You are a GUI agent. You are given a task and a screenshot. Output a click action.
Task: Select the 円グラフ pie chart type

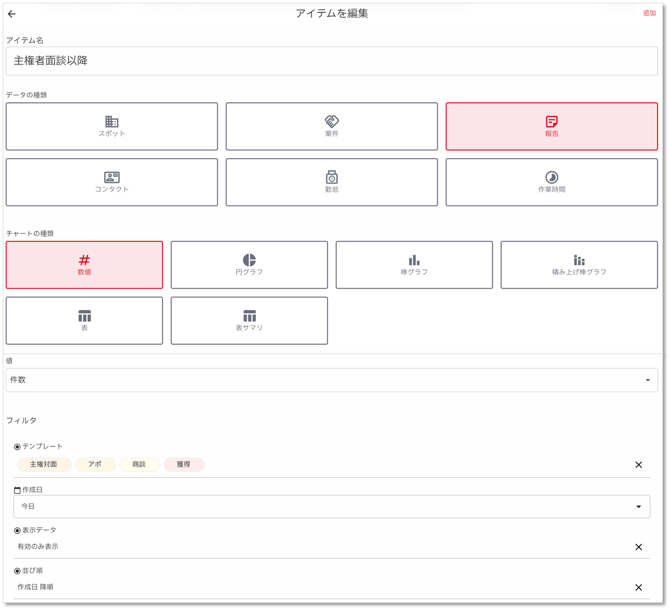(249, 265)
